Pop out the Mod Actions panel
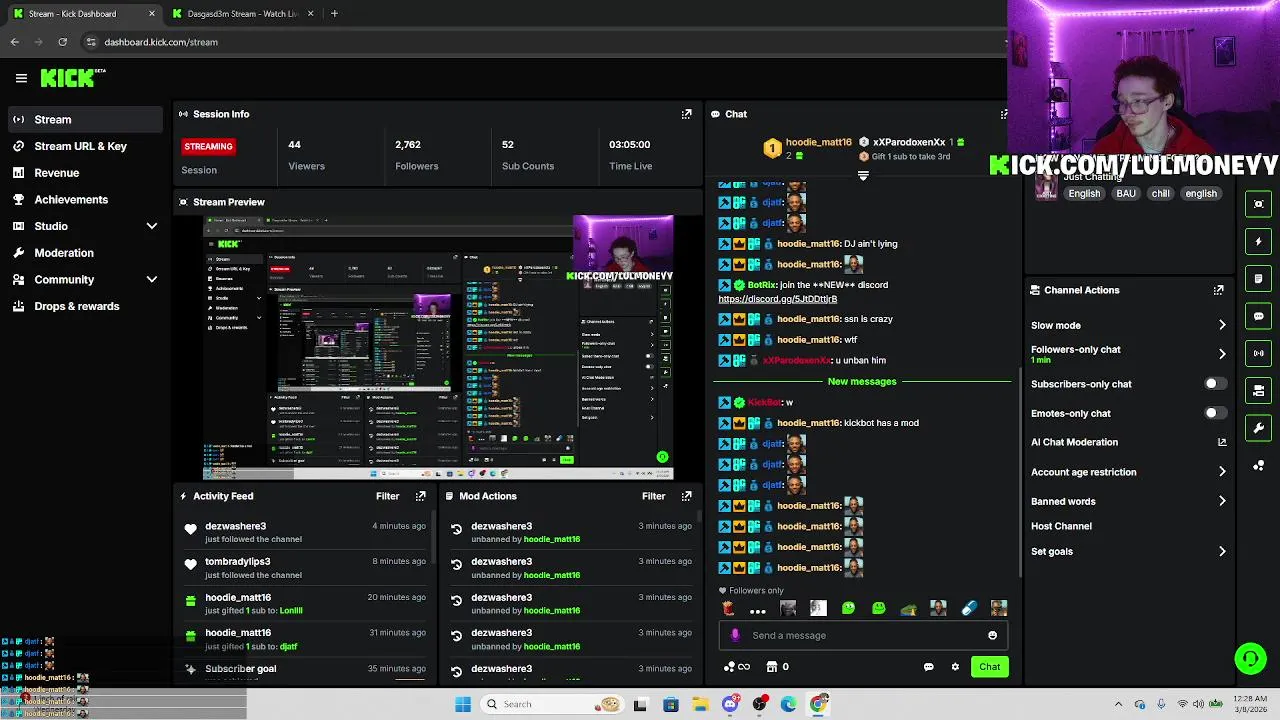 coord(686,496)
